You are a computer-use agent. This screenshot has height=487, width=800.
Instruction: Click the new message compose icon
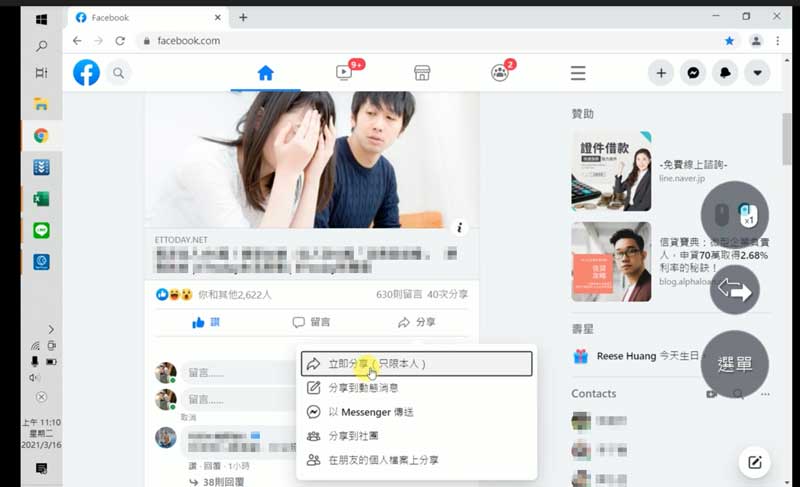click(755, 462)
